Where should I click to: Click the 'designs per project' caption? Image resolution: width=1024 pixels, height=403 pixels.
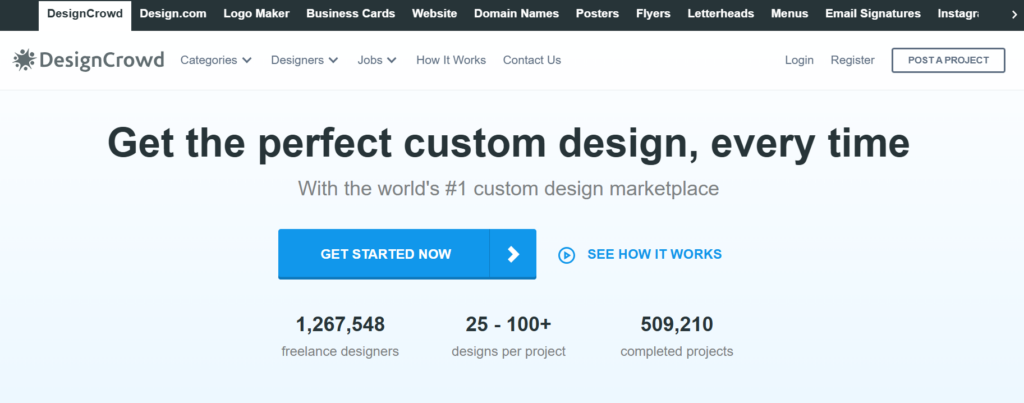pyautogui.click(x=509, y=351)
